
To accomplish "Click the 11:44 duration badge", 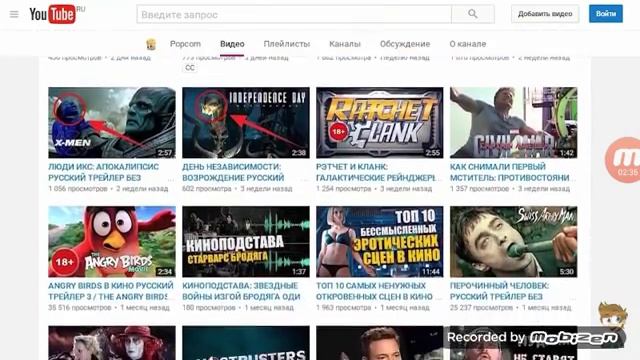I will point(431,272).
